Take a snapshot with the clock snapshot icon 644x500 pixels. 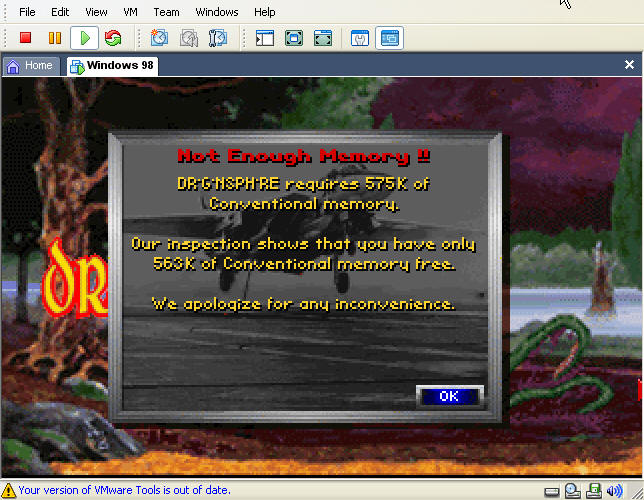[x=159, y=38]
